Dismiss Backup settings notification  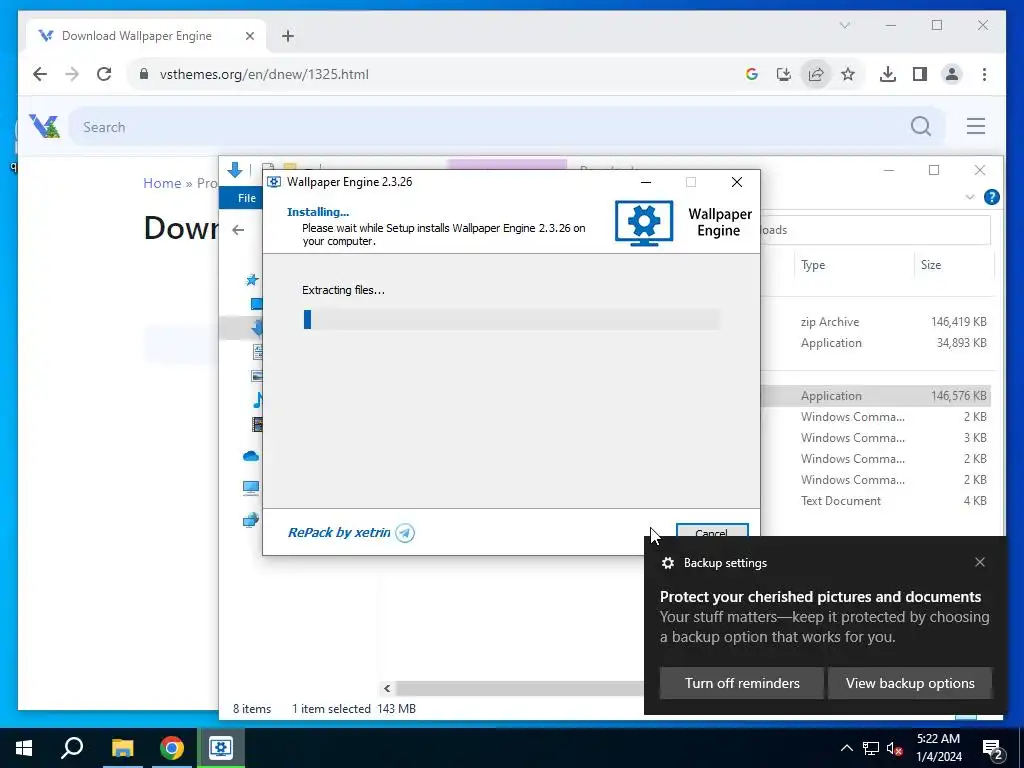click(980, 562)
